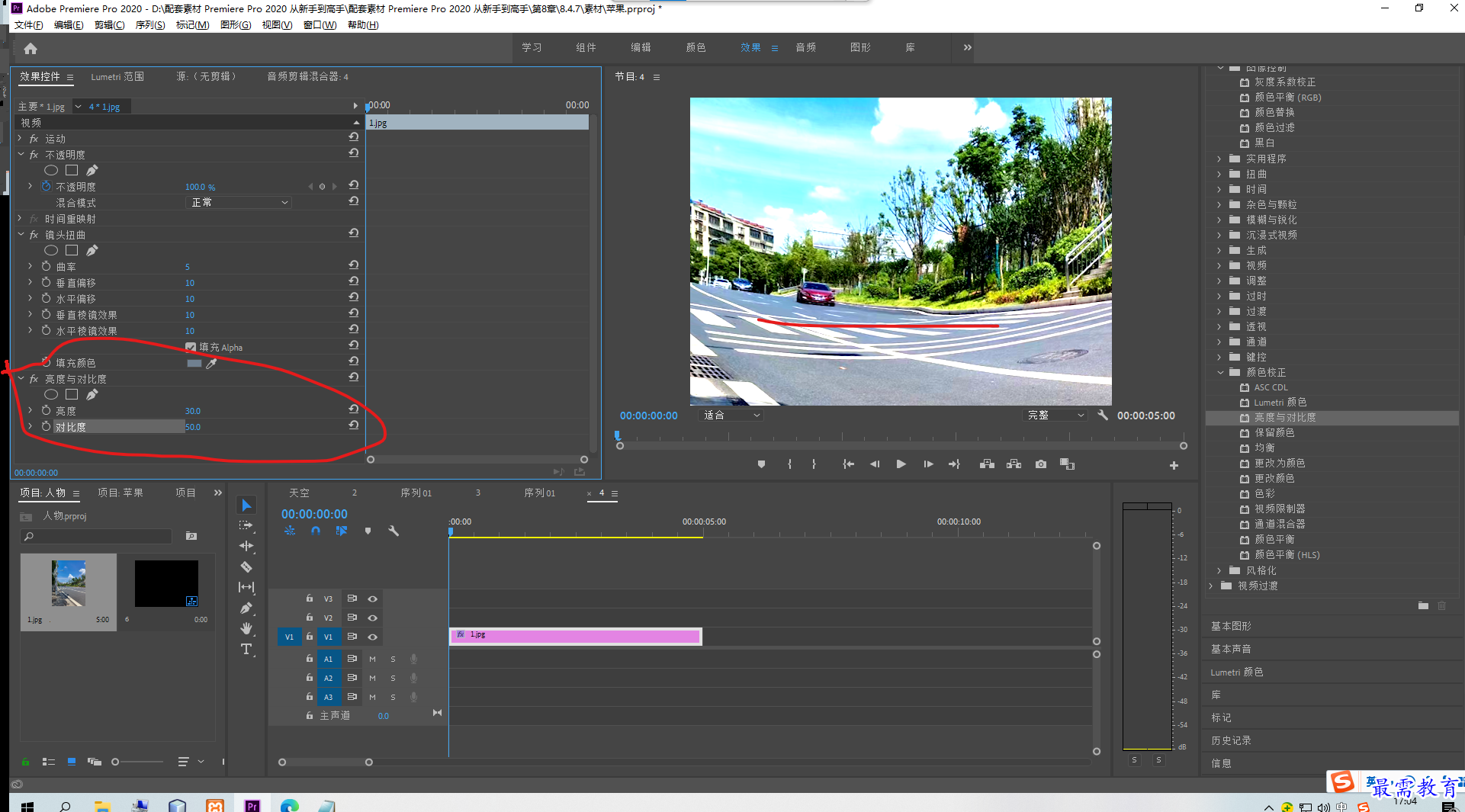Toggle animation stopwatch for 亮度

[47, 411]
